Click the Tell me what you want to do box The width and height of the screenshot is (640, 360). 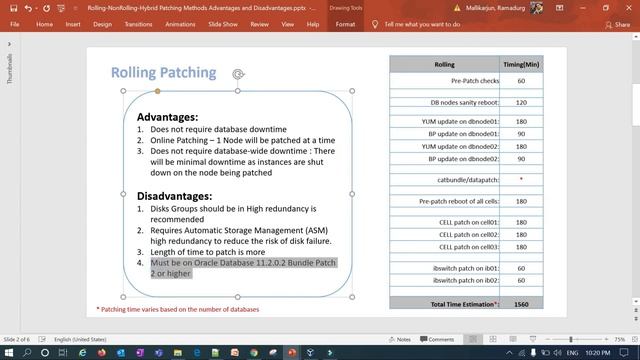pos(422,24)
